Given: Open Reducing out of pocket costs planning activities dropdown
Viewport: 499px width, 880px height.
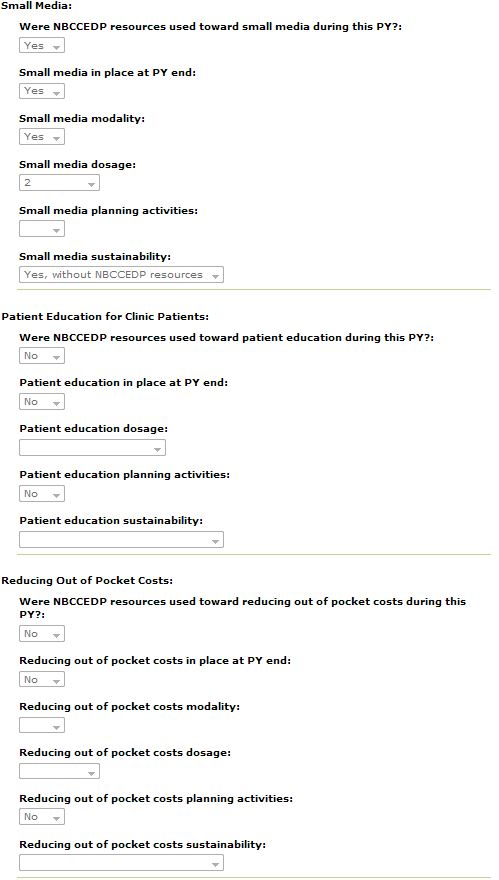Looking at the screenshot, I should click(42, 817).
